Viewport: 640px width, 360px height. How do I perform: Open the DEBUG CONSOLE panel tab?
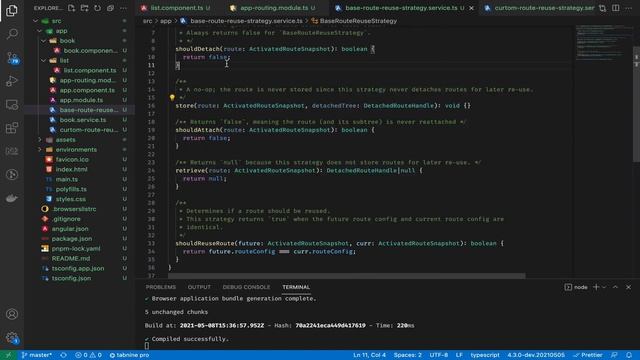246,287
